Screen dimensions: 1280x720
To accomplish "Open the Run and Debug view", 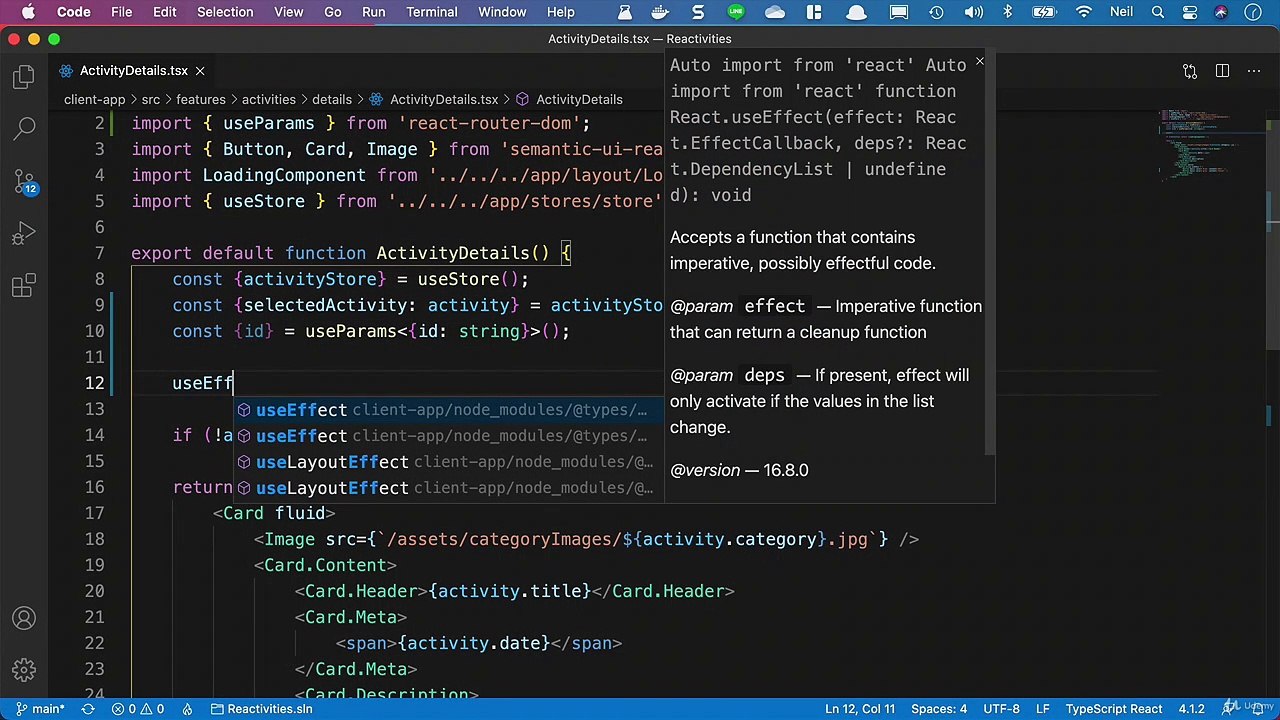I will click(x=24, y=235).
